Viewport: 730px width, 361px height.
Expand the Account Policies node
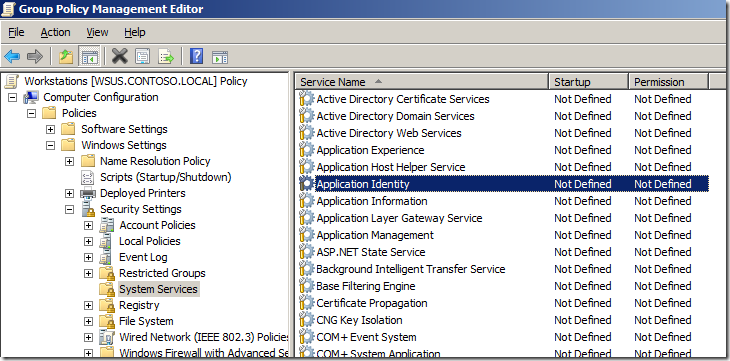click(88, 225)
